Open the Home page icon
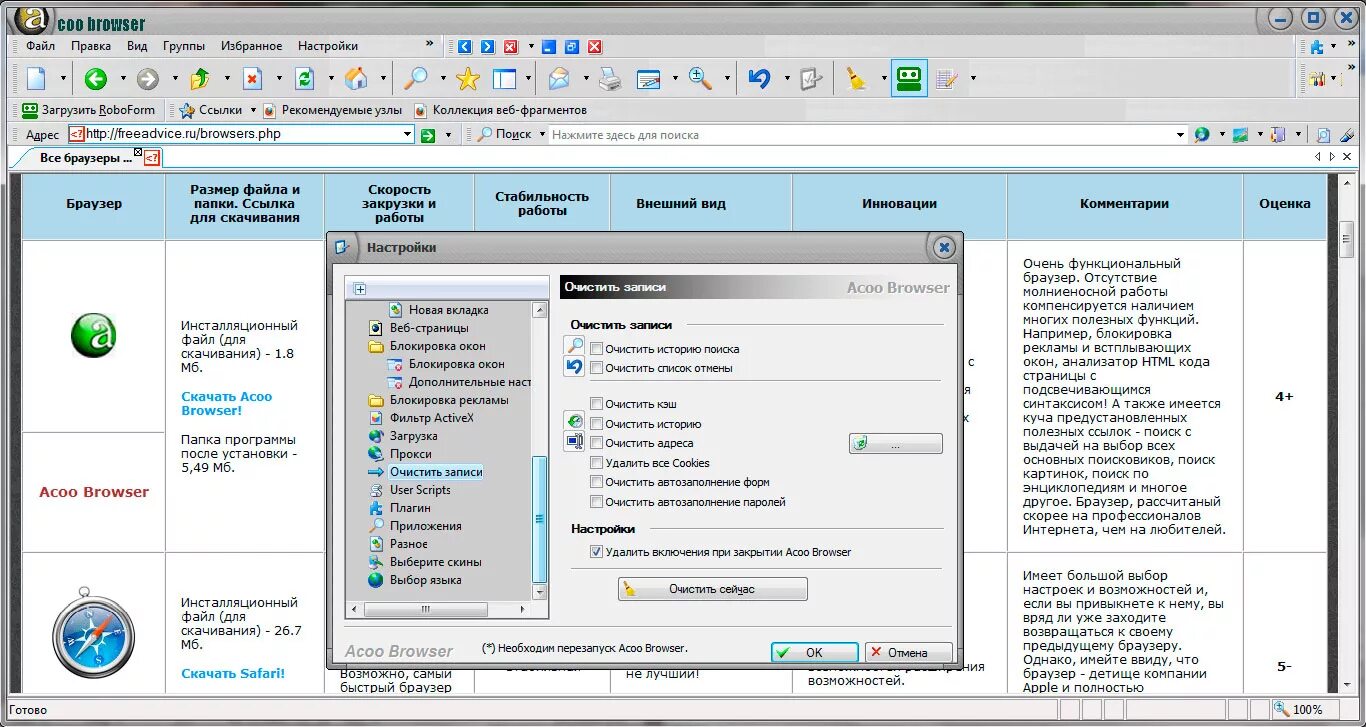Viewport: 1366px width, 727px height. click(356, 79)
